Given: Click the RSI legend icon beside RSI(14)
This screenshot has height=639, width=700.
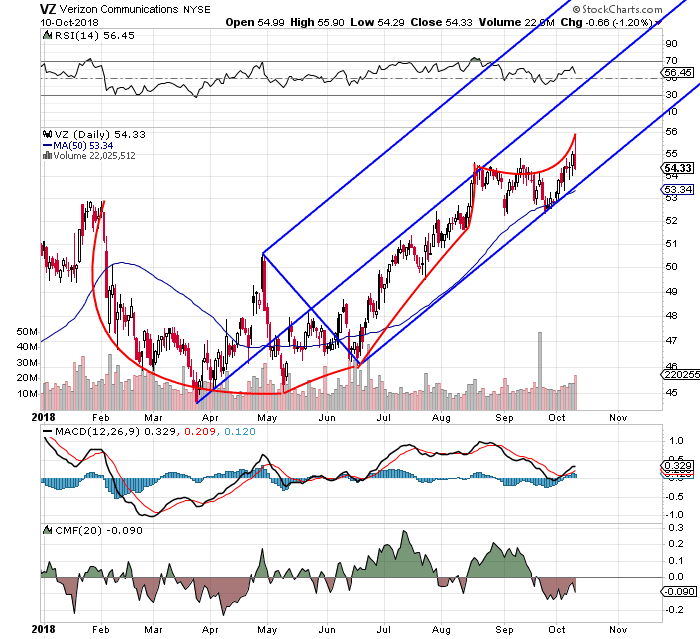Looking at the screenshot, I should coord(47,35).
